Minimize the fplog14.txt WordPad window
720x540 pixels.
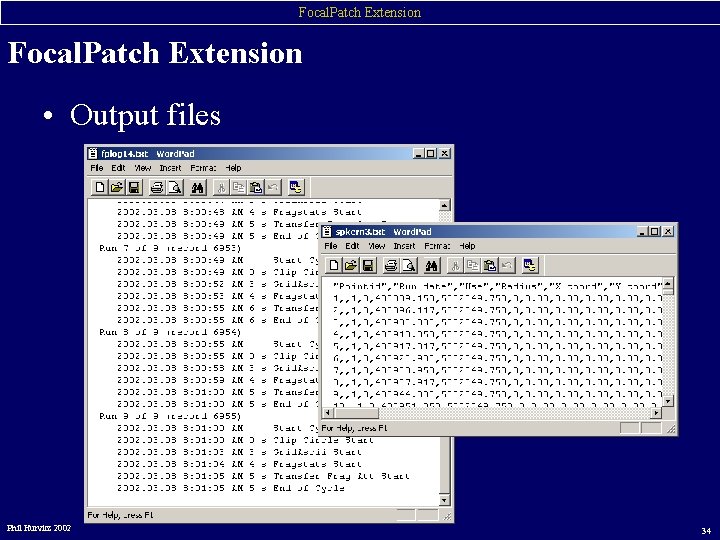point(418,153)
